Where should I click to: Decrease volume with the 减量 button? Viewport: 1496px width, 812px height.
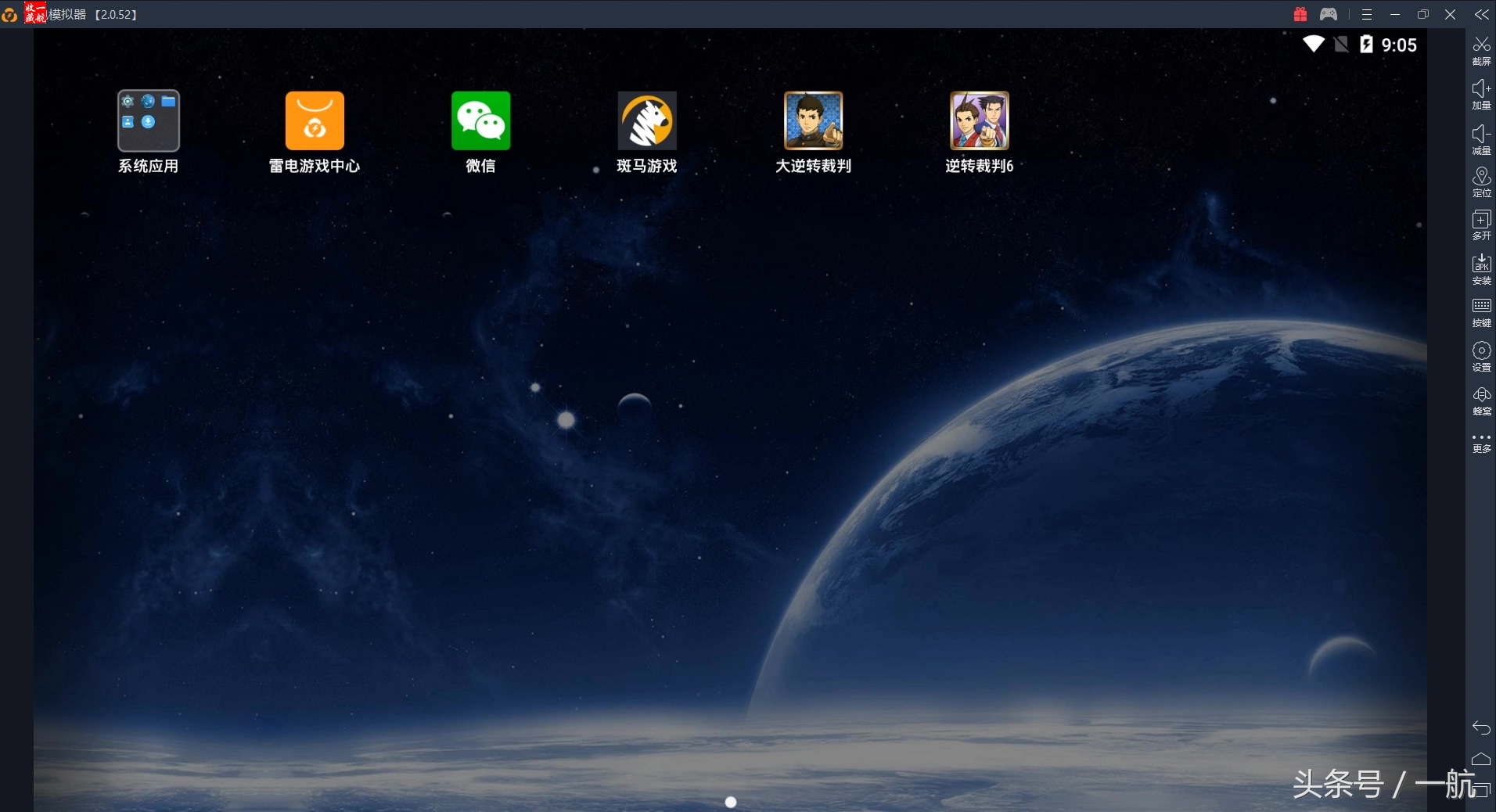click(1481, 138)
